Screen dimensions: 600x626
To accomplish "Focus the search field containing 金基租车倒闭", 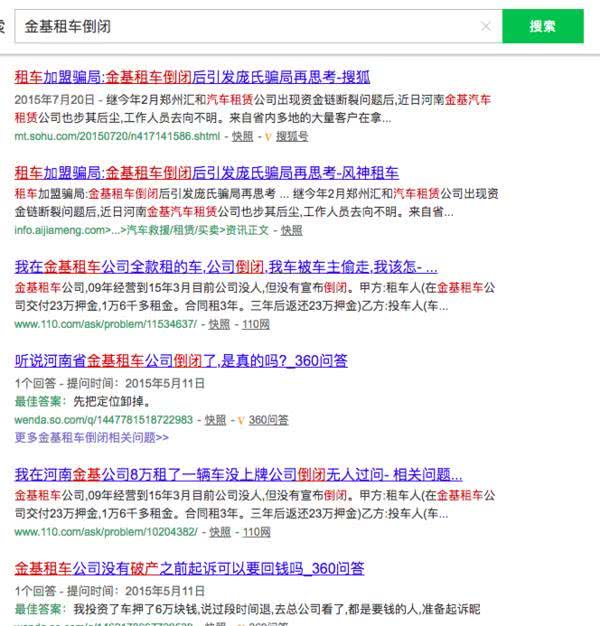I will [x=258, y=26].
